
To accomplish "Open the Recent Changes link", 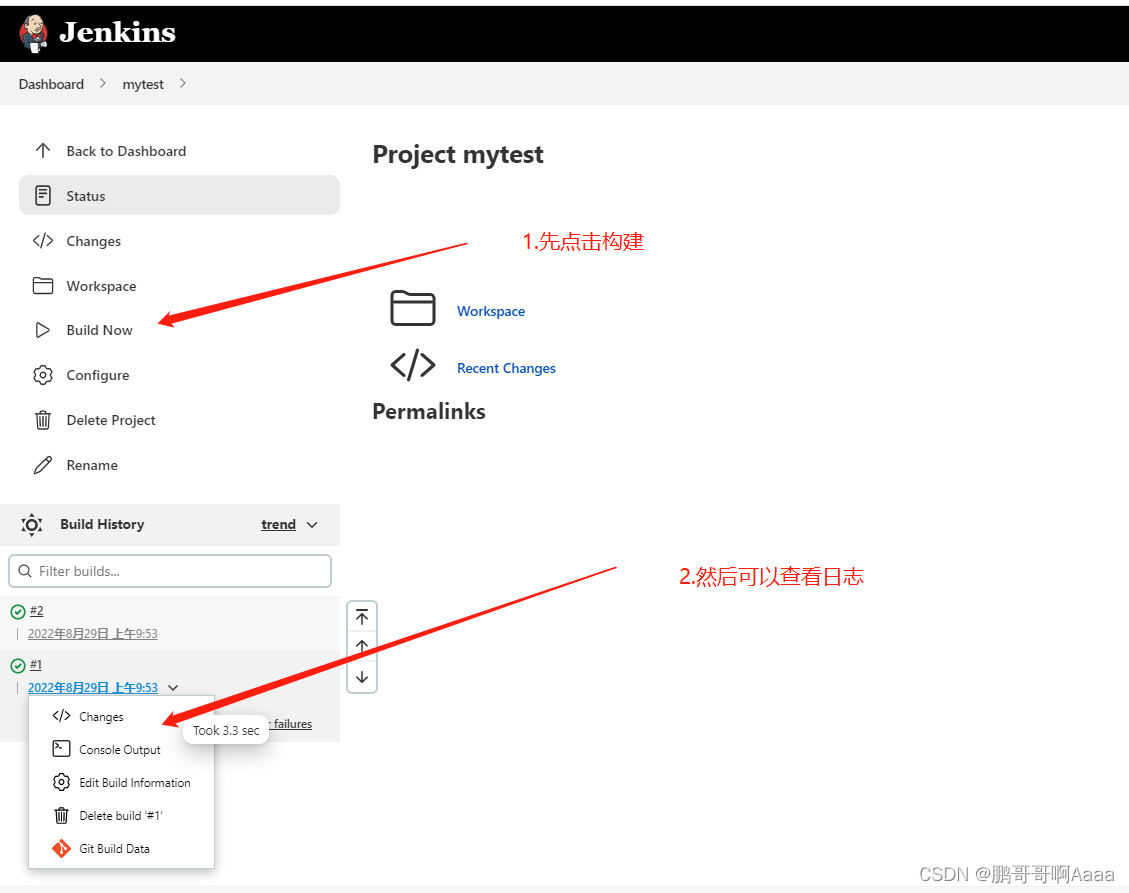I will [506, 368].
